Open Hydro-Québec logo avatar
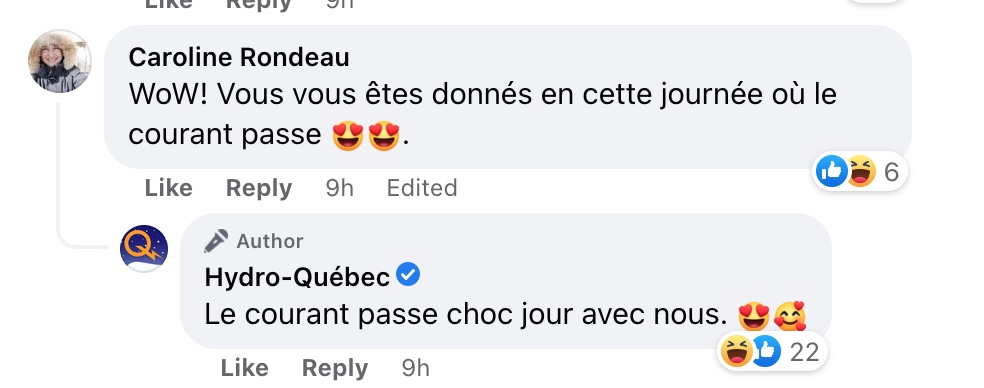984x388 pixels. (144, 249)
